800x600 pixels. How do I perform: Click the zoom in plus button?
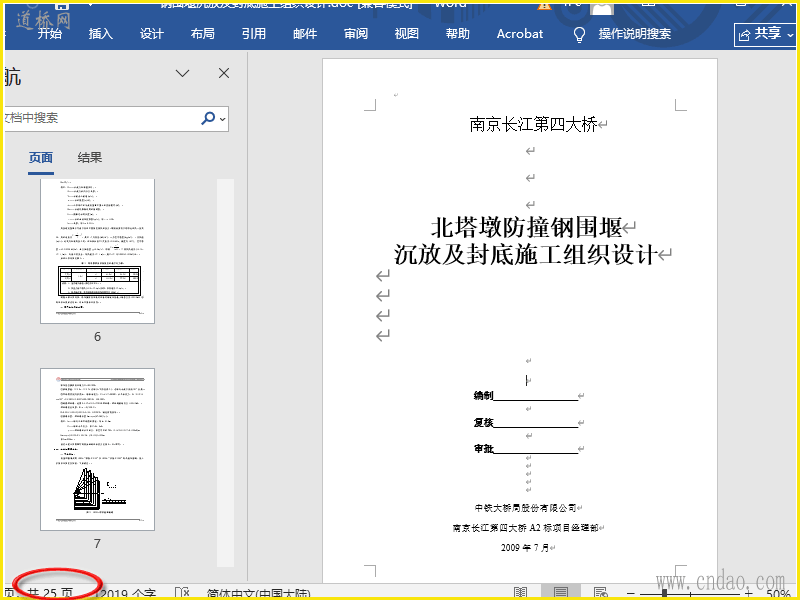click(748, 593)
